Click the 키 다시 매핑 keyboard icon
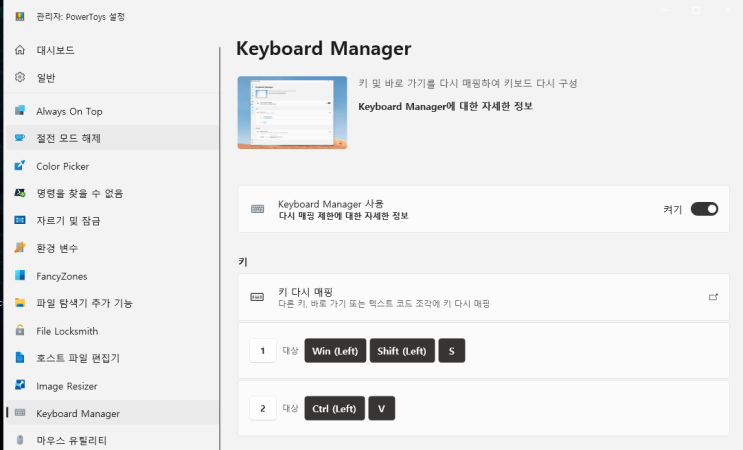 (257, 297)
